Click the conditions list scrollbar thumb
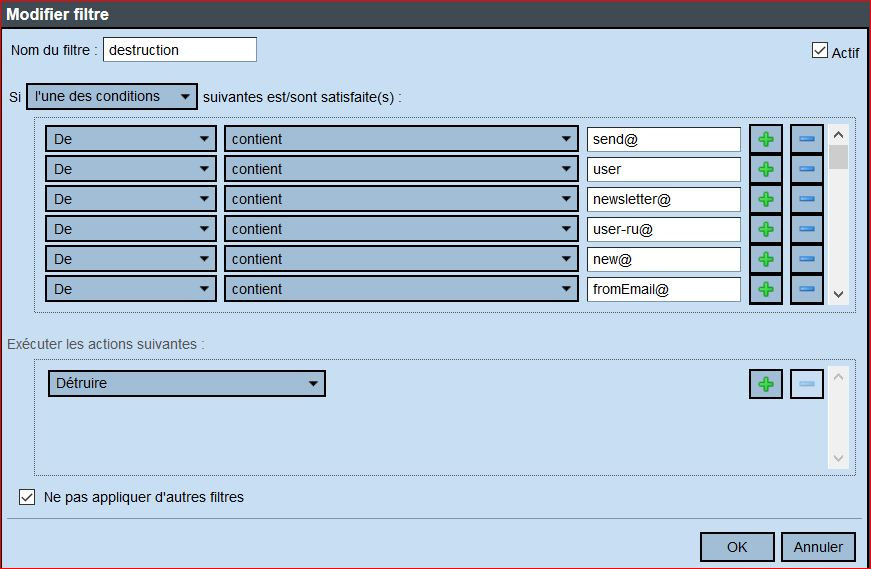The height and width of the screenshot is (569, 871). pos(838,157)
